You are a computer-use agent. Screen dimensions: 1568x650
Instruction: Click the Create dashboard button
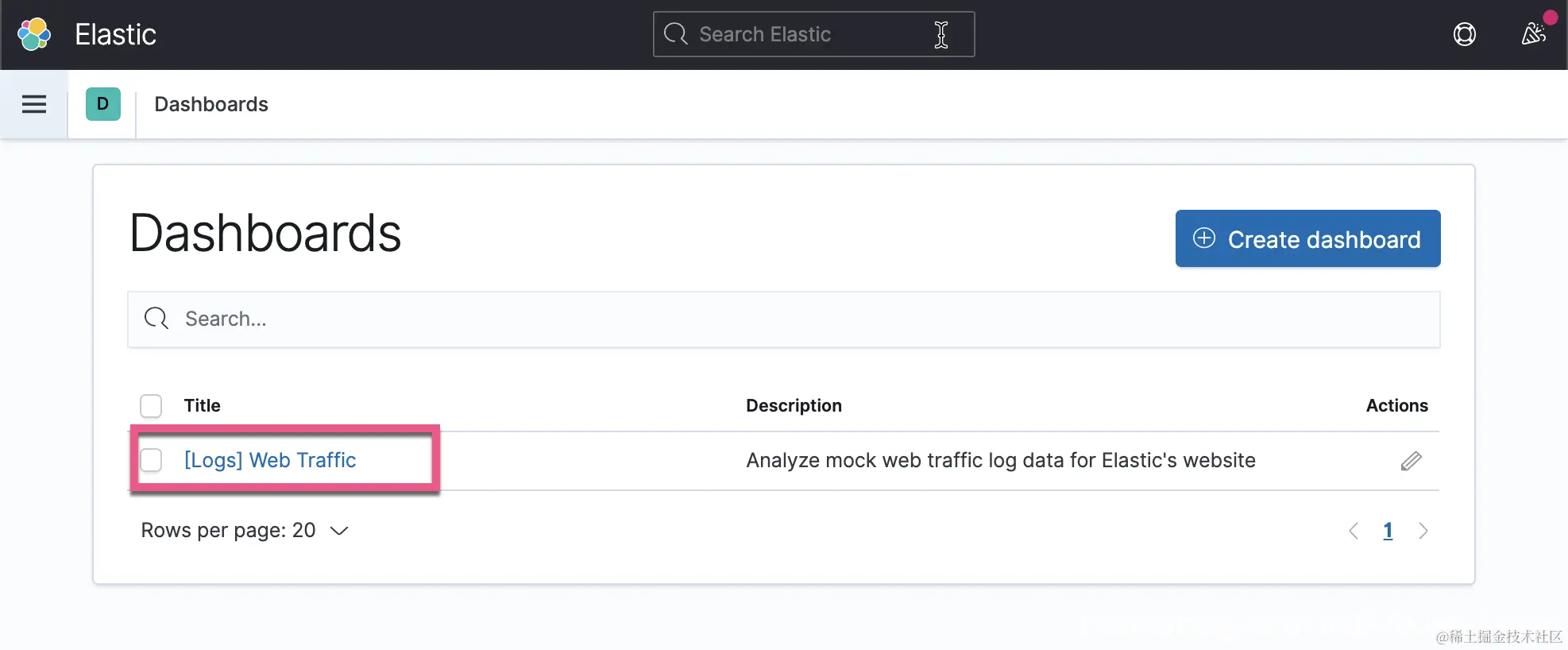(1307, 238)
